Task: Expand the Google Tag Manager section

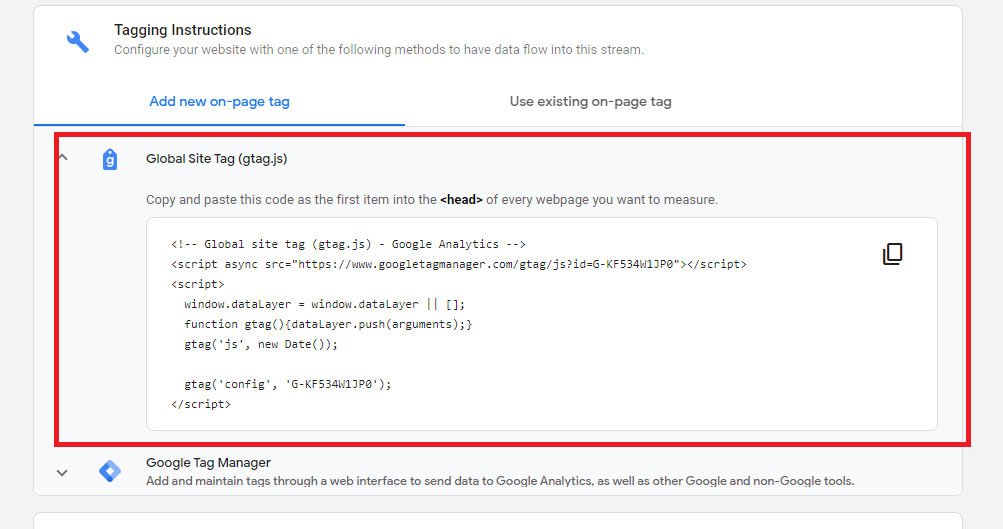Action: point(62,473)
